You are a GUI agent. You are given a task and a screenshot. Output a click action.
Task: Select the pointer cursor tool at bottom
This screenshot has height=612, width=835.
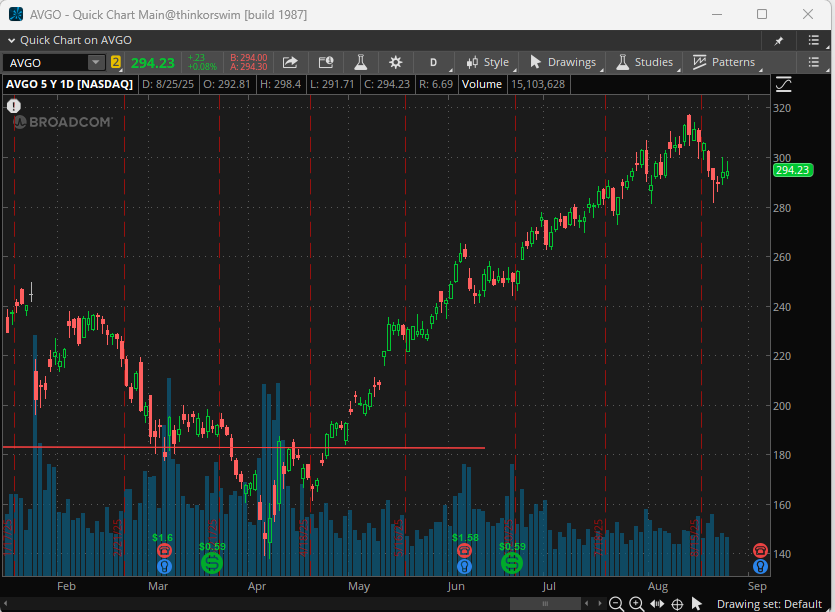pyautogui.click(x=696, y=604)
